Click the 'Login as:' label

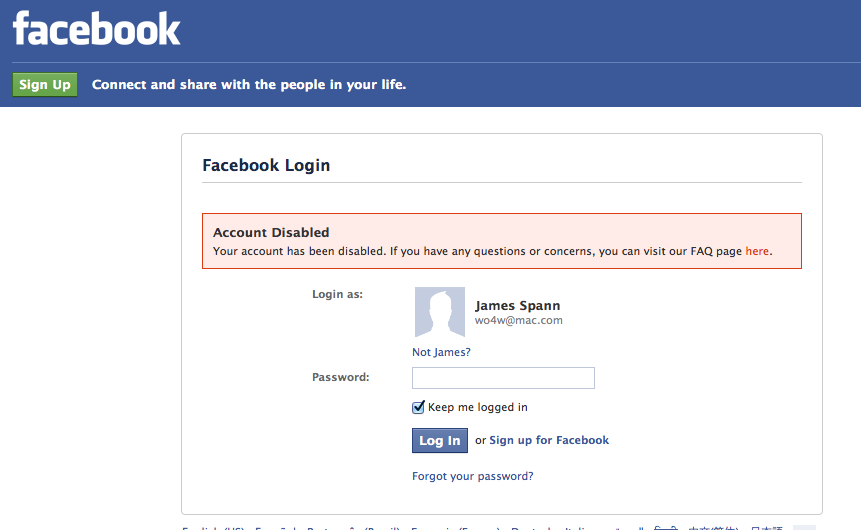click(x=338, y=294)
